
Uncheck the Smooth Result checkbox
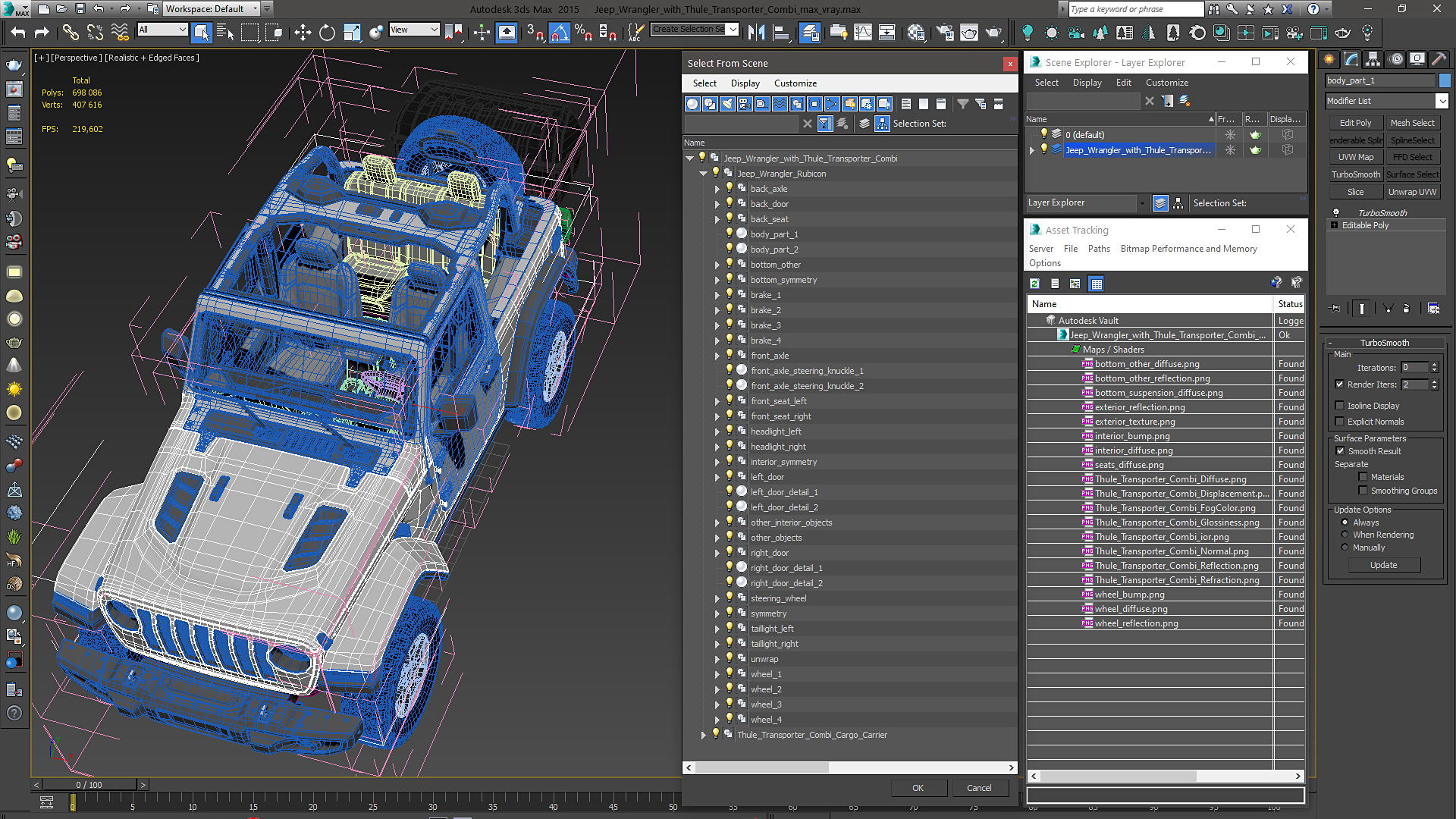click(1340, 451)
